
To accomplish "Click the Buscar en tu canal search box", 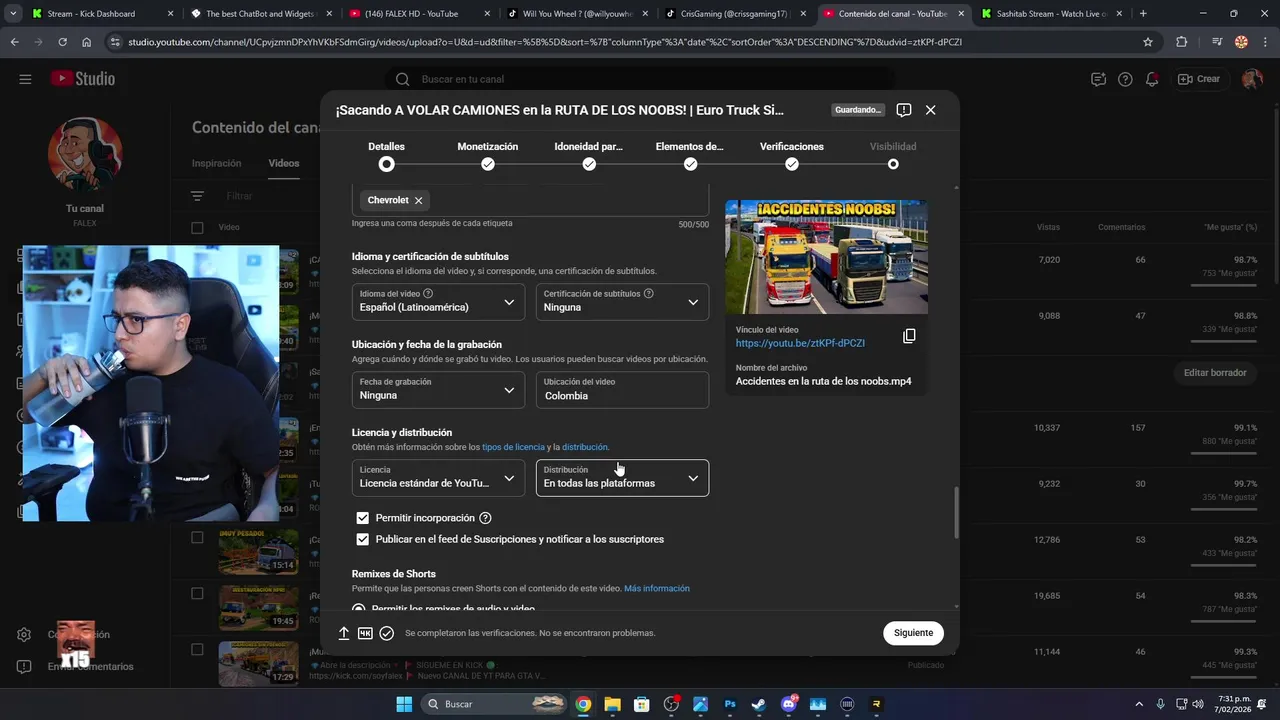I will pos(640,79).
